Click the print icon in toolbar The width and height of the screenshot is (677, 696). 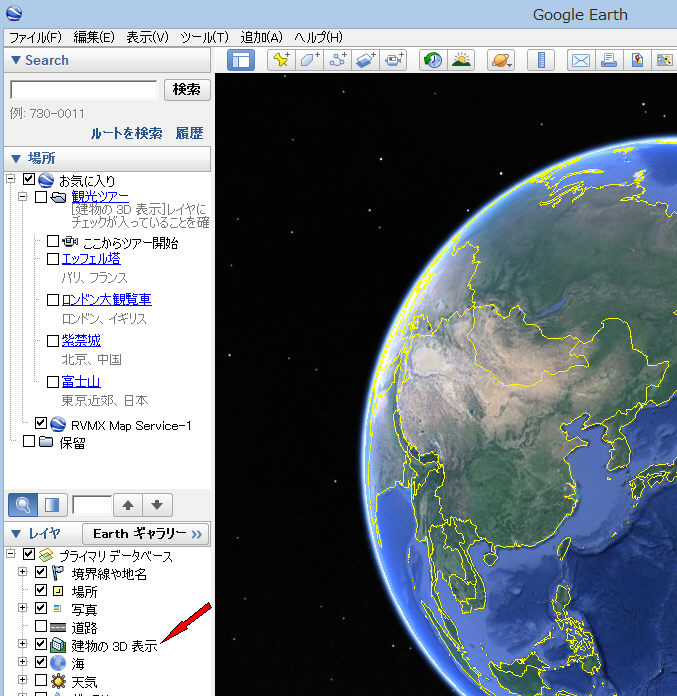point(609,60)
